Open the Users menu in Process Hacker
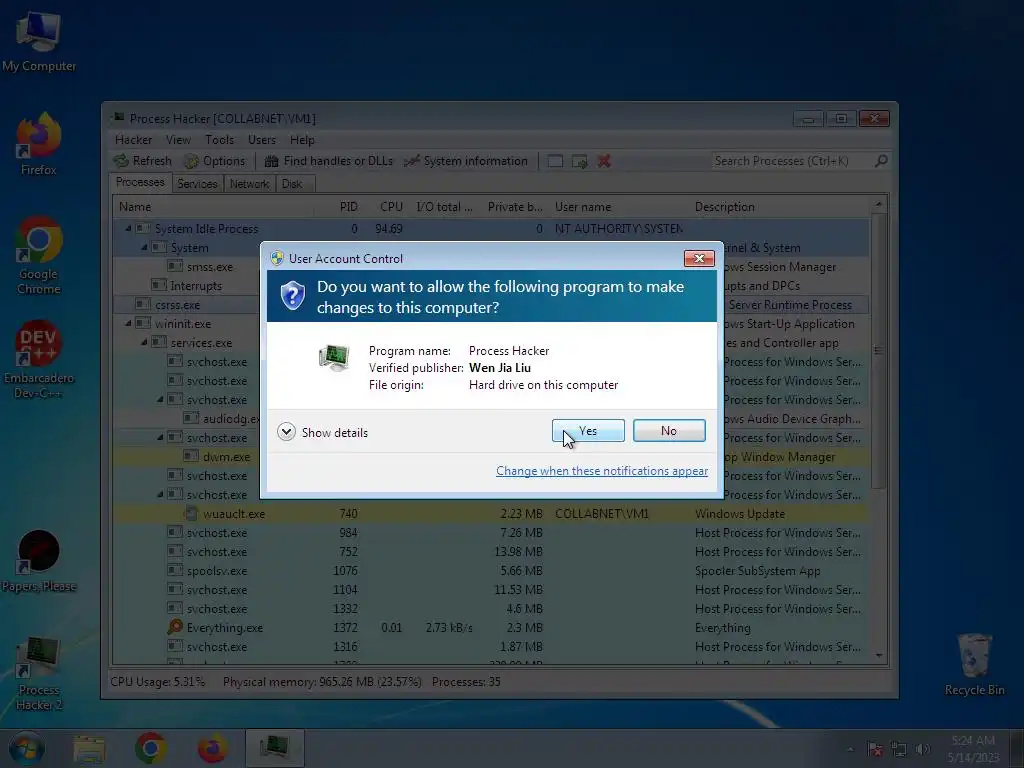Image resolution: width=1024 pixels, height=768 pixels. [262, 140]
